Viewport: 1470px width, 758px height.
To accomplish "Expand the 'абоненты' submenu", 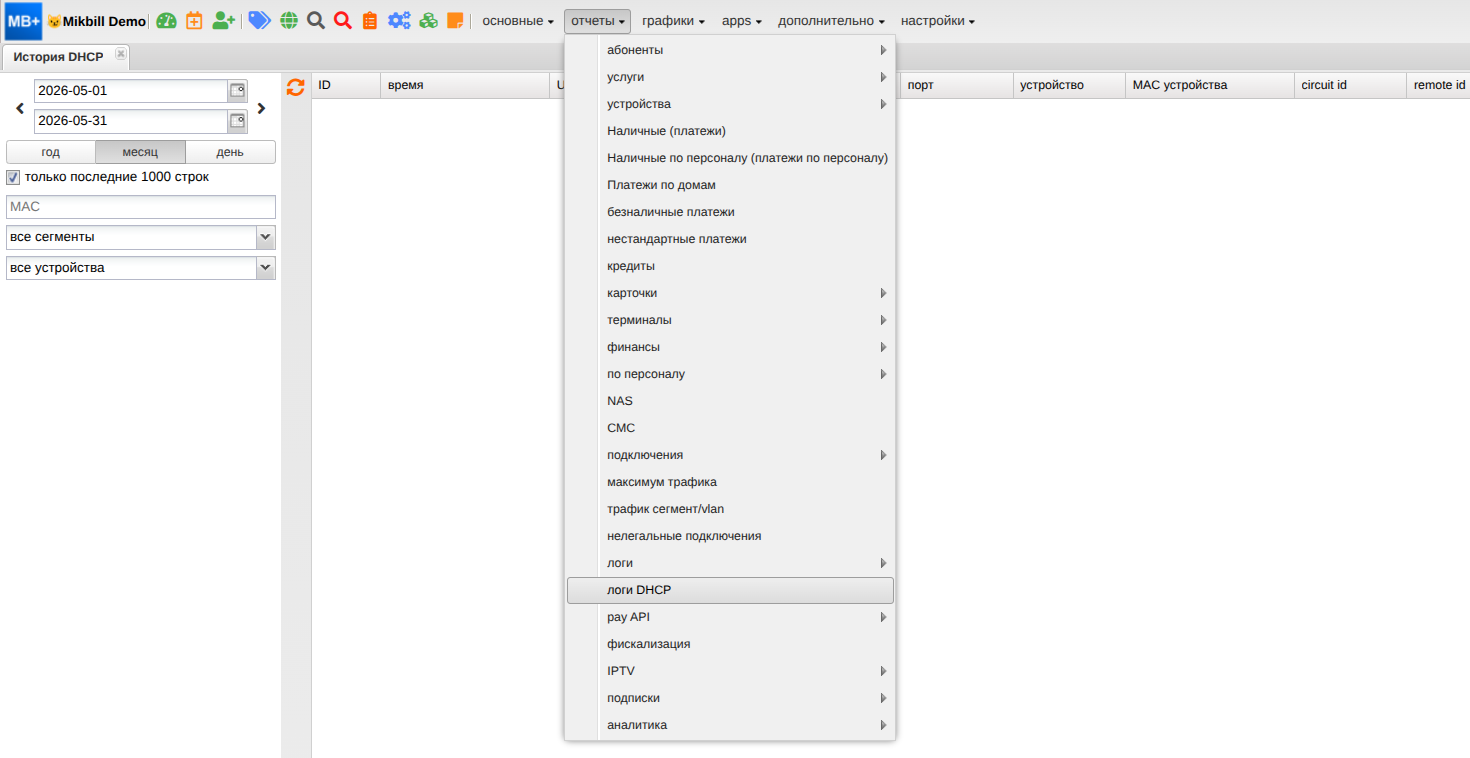I will (730, 50).
